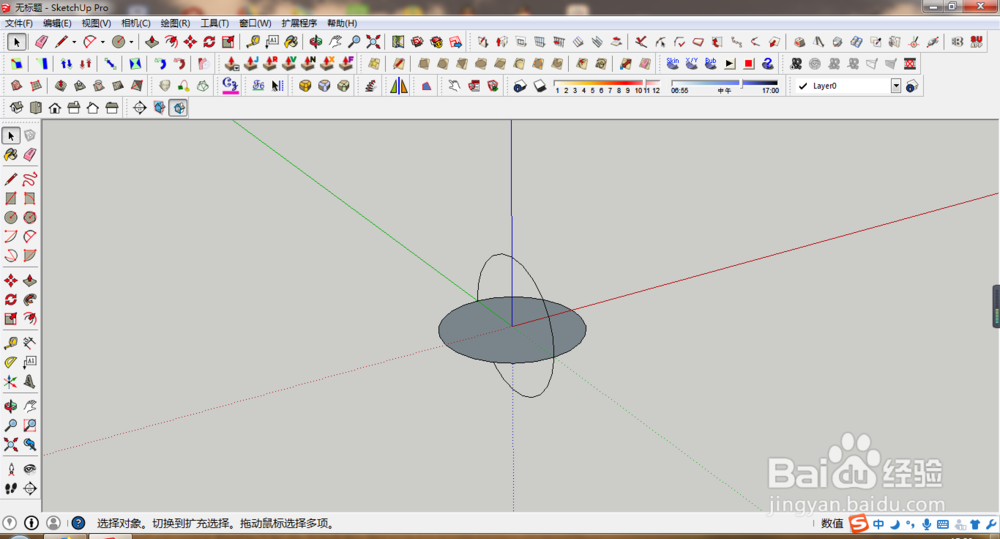Expand the Line tool dropdown arrow
Image resolution: width=1000 pixels, height=539 pixels.
coord(74,43)
